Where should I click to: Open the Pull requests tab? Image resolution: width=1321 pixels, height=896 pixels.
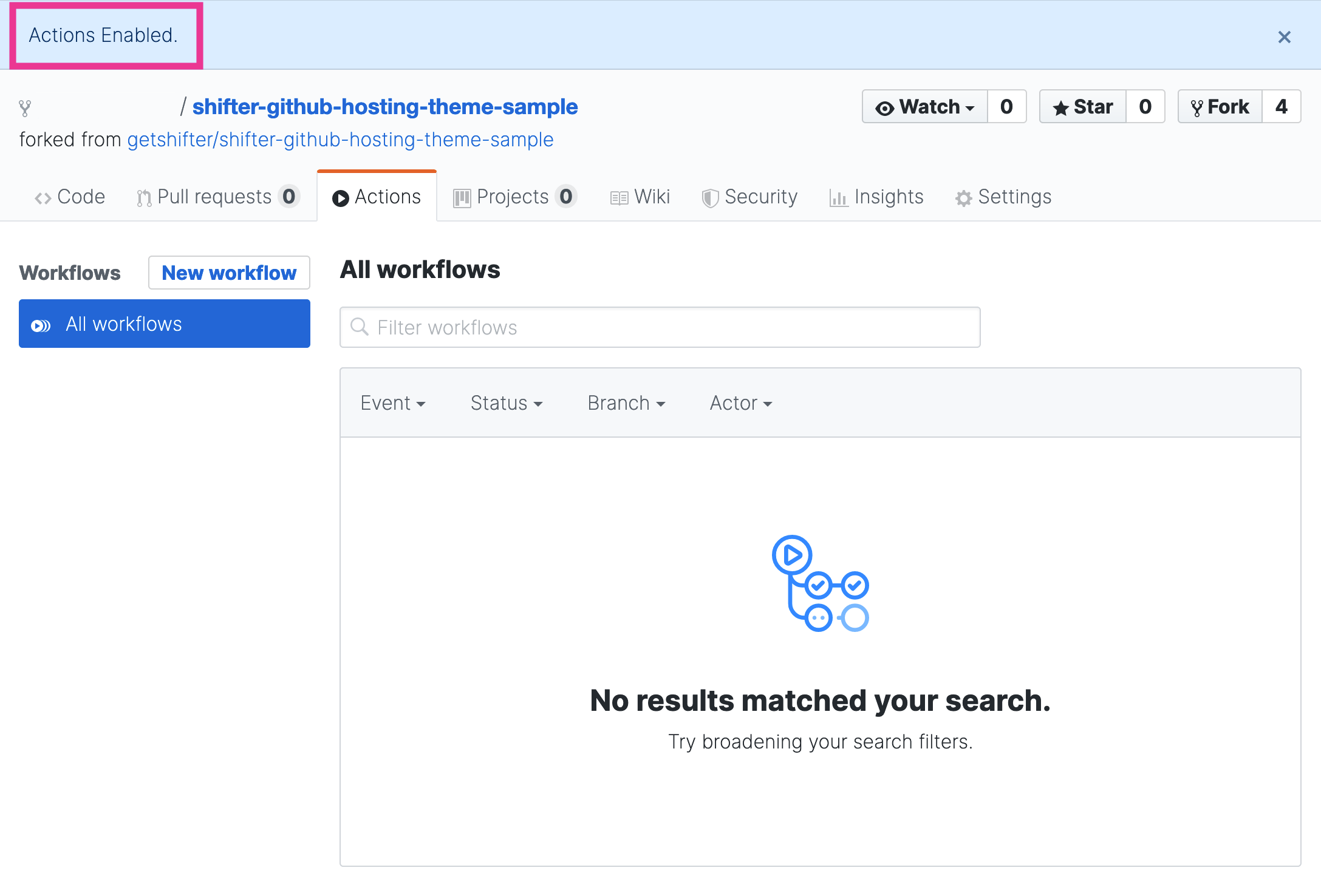218,197
